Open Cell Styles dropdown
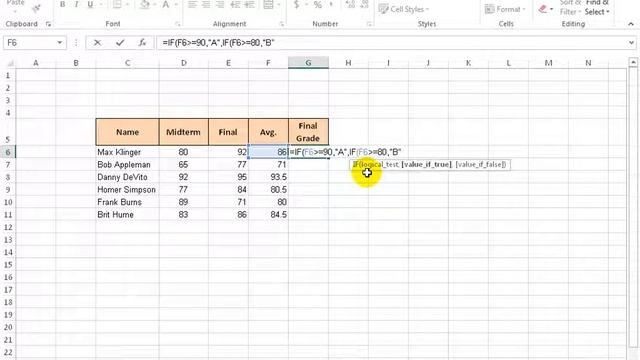This screenshot has width=640, height=360. [404, 9]
